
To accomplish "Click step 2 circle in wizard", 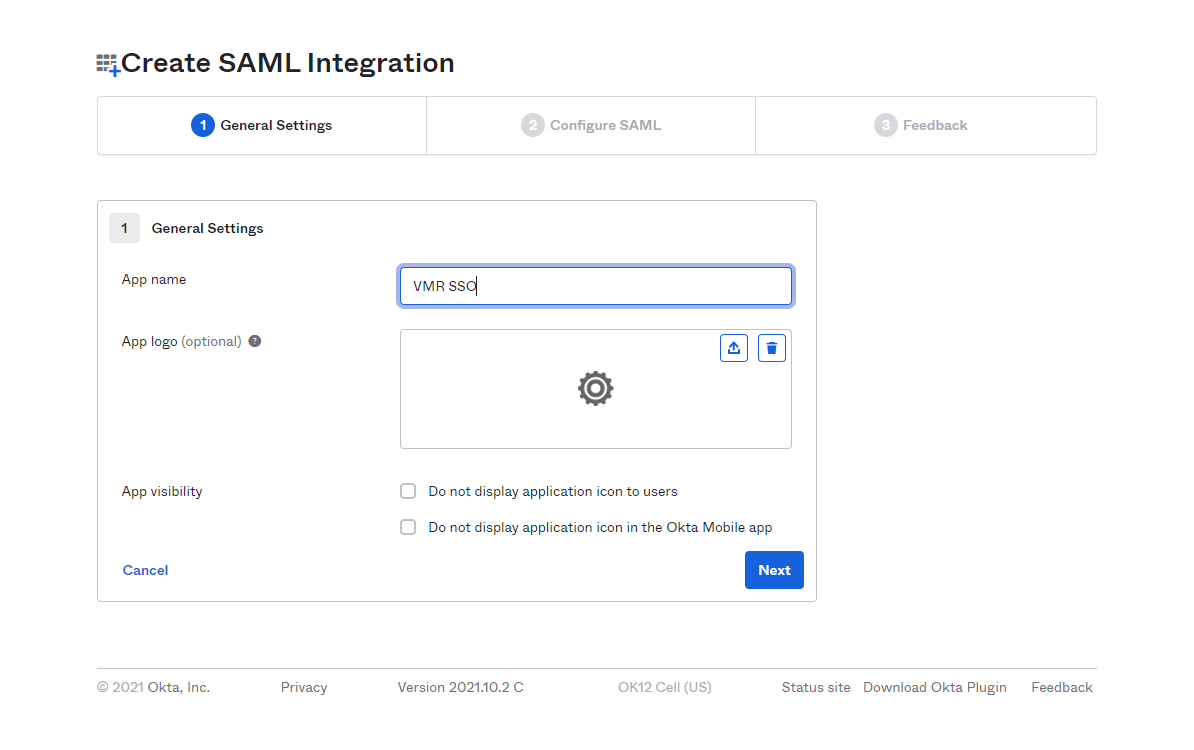I will 532,125.
